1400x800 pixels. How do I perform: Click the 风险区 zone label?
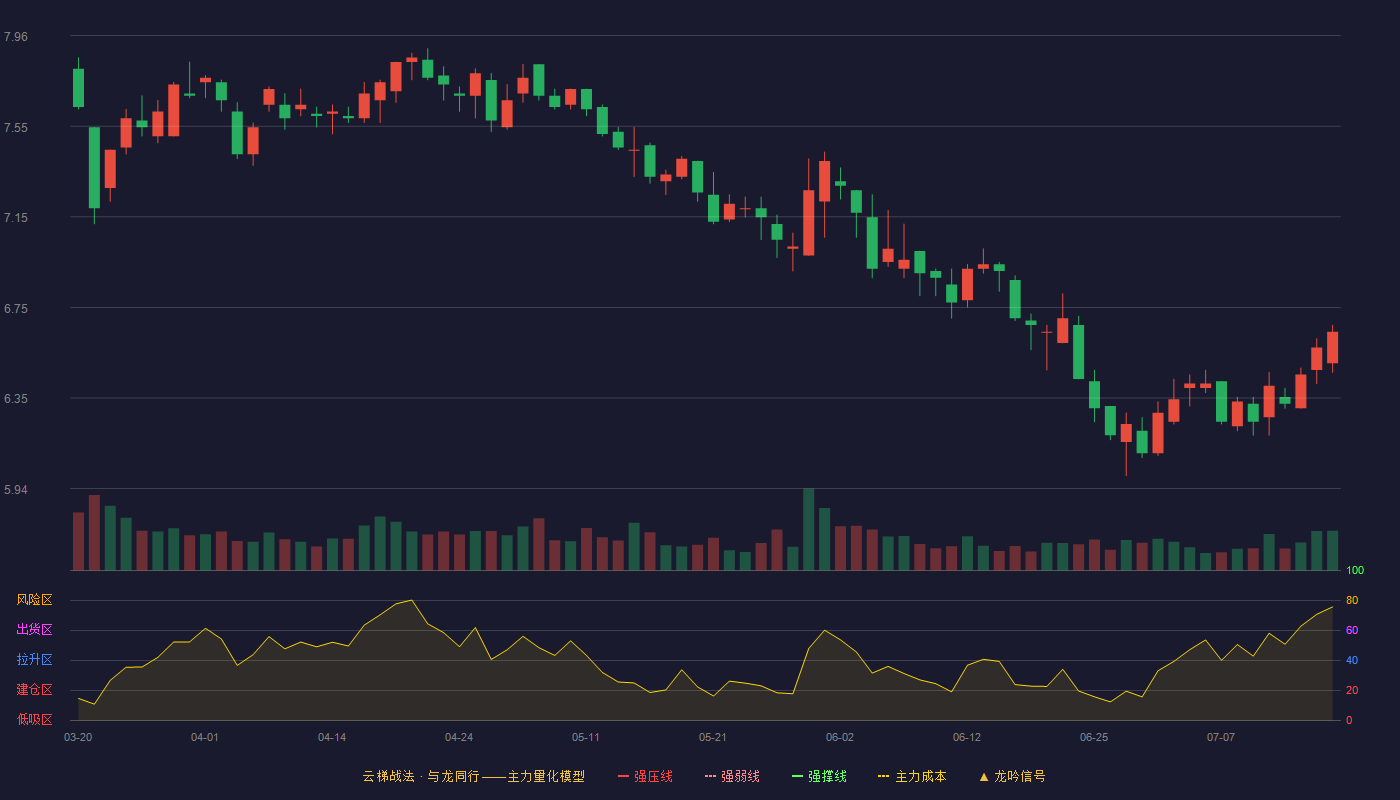34,600
